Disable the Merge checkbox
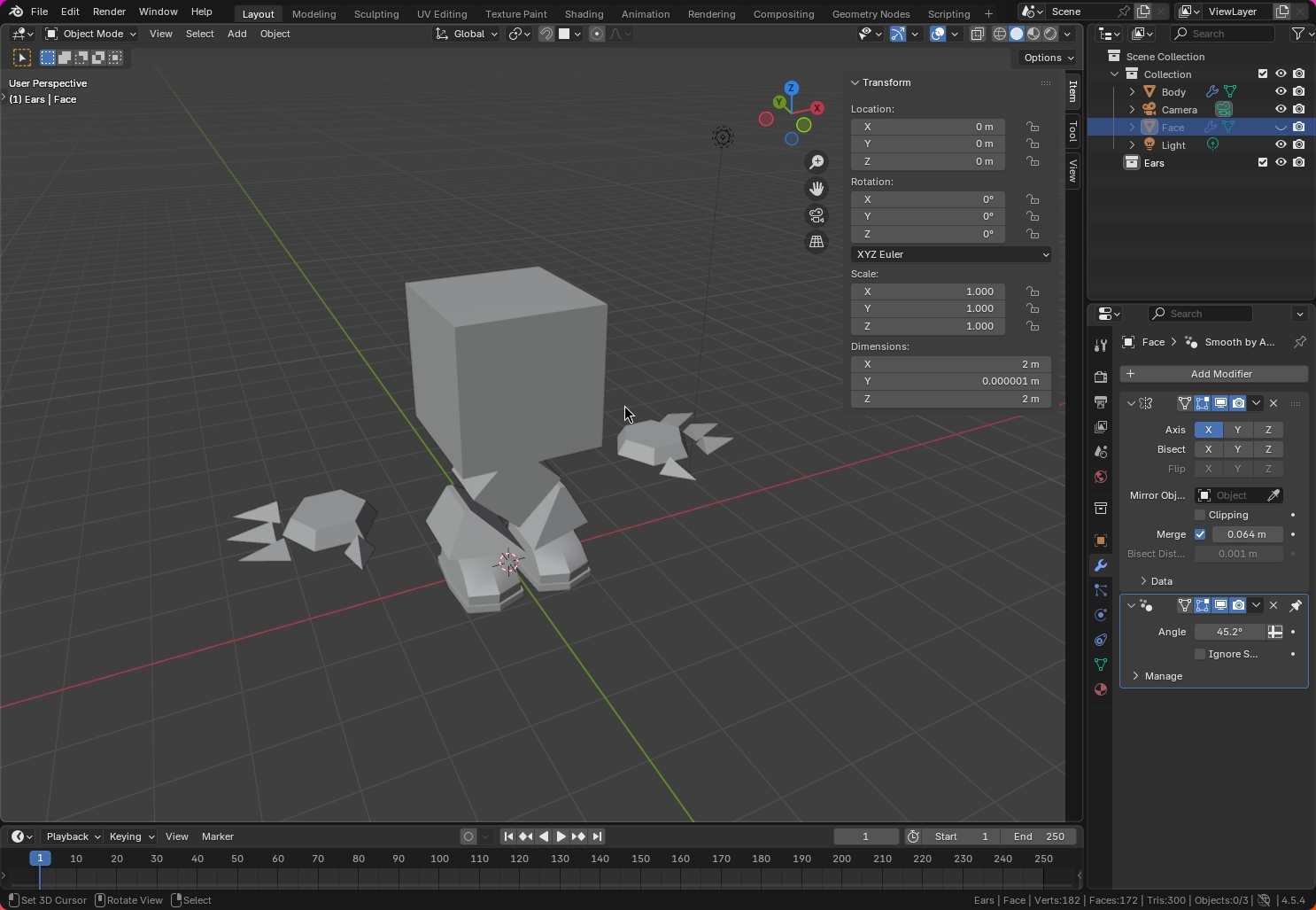Screen dimensions: 1316x910 [1200, 534]
